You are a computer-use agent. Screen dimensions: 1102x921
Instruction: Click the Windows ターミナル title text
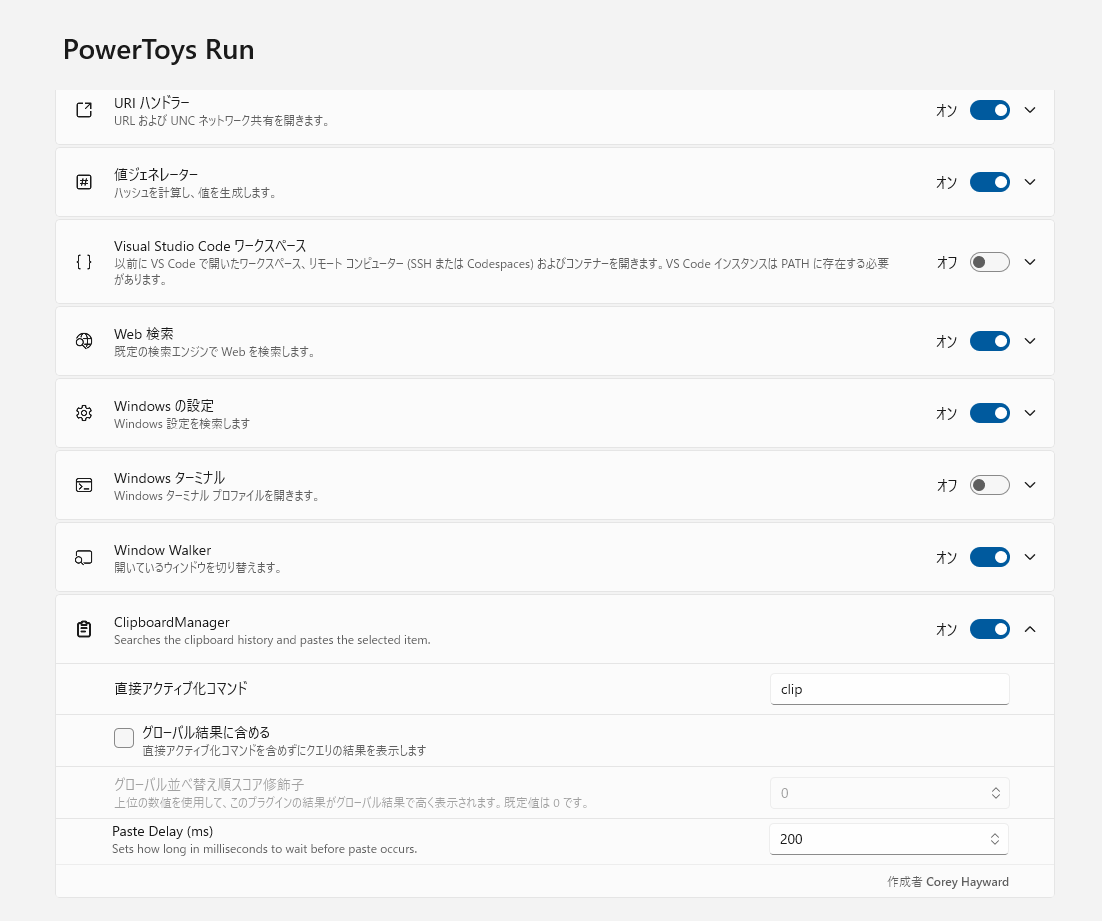[169, 478]
